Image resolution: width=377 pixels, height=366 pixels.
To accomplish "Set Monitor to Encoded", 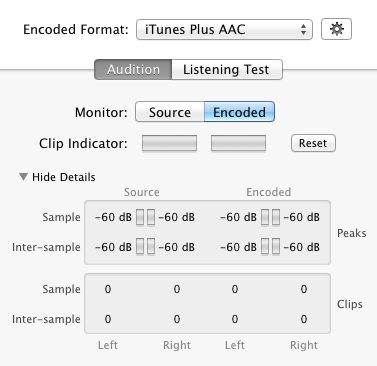I will point(239,112).
